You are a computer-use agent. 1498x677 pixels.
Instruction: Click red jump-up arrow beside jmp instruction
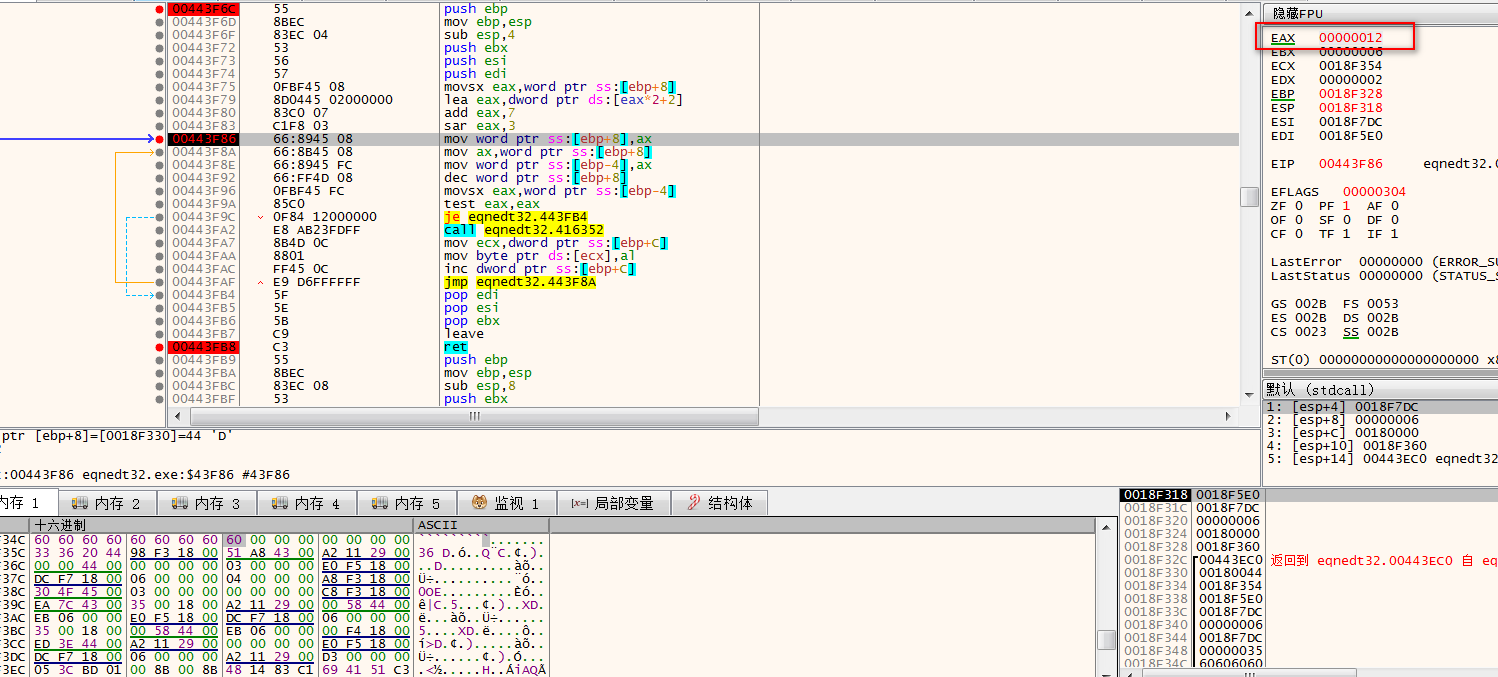(x=261, y=282)
